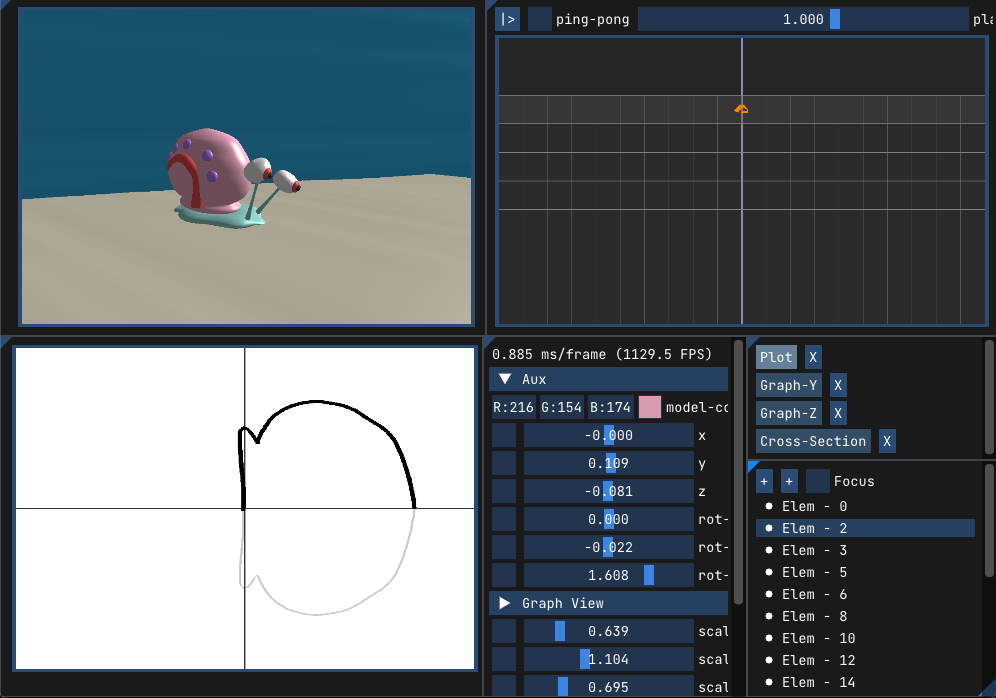This screenshot has height=698, width=996.
Task: Adjust the 1.000 playback speed slider
Action: (x=803, y=19)
